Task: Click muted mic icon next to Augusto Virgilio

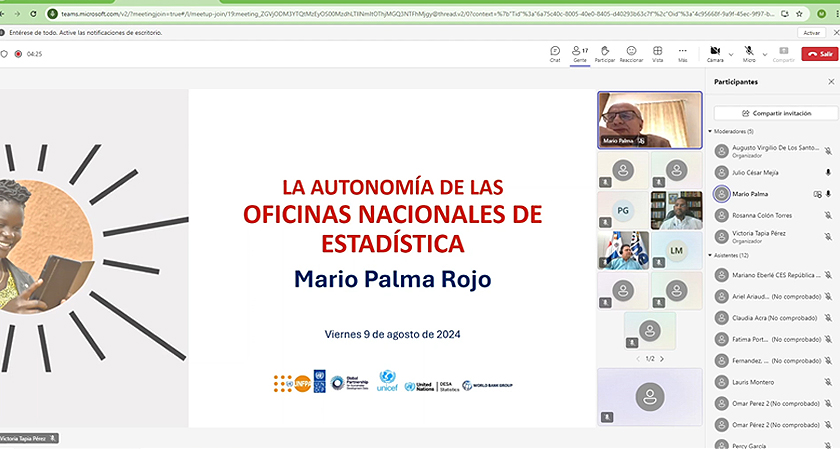Action: click(828, 151)
